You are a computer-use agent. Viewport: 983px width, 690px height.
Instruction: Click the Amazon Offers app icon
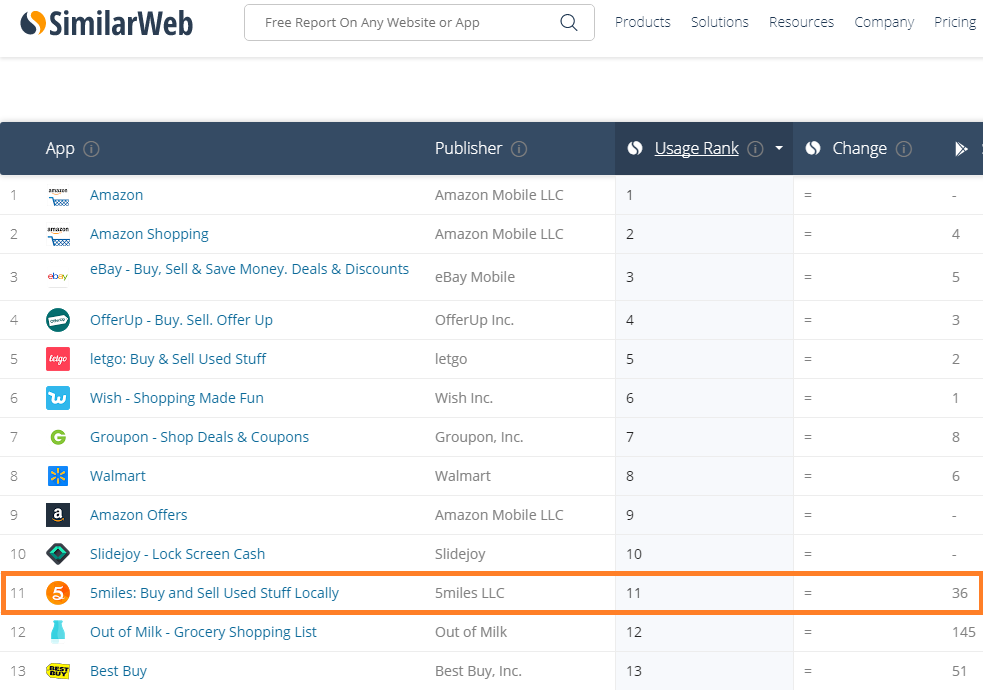(58, 515)
